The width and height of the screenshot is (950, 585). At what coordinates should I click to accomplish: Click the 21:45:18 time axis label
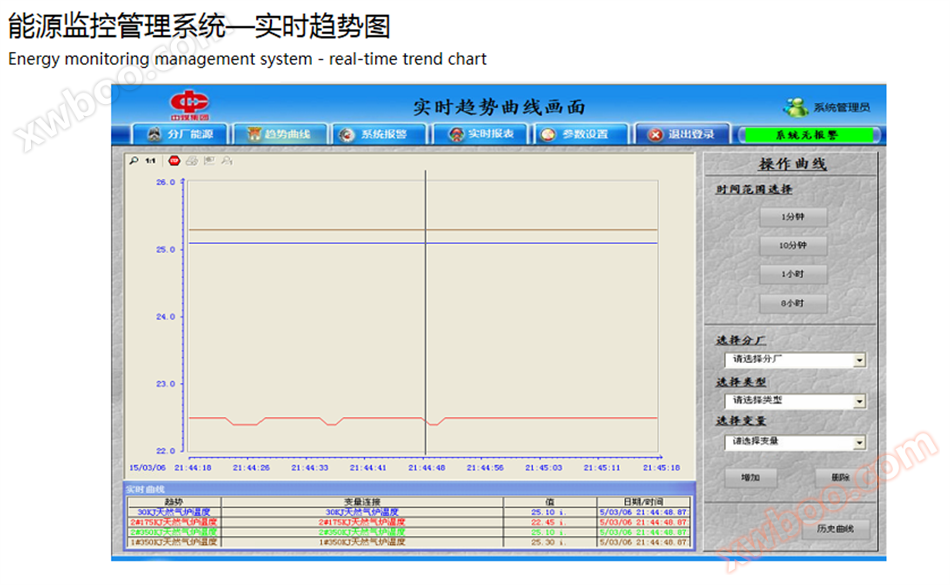pos(662,468)
